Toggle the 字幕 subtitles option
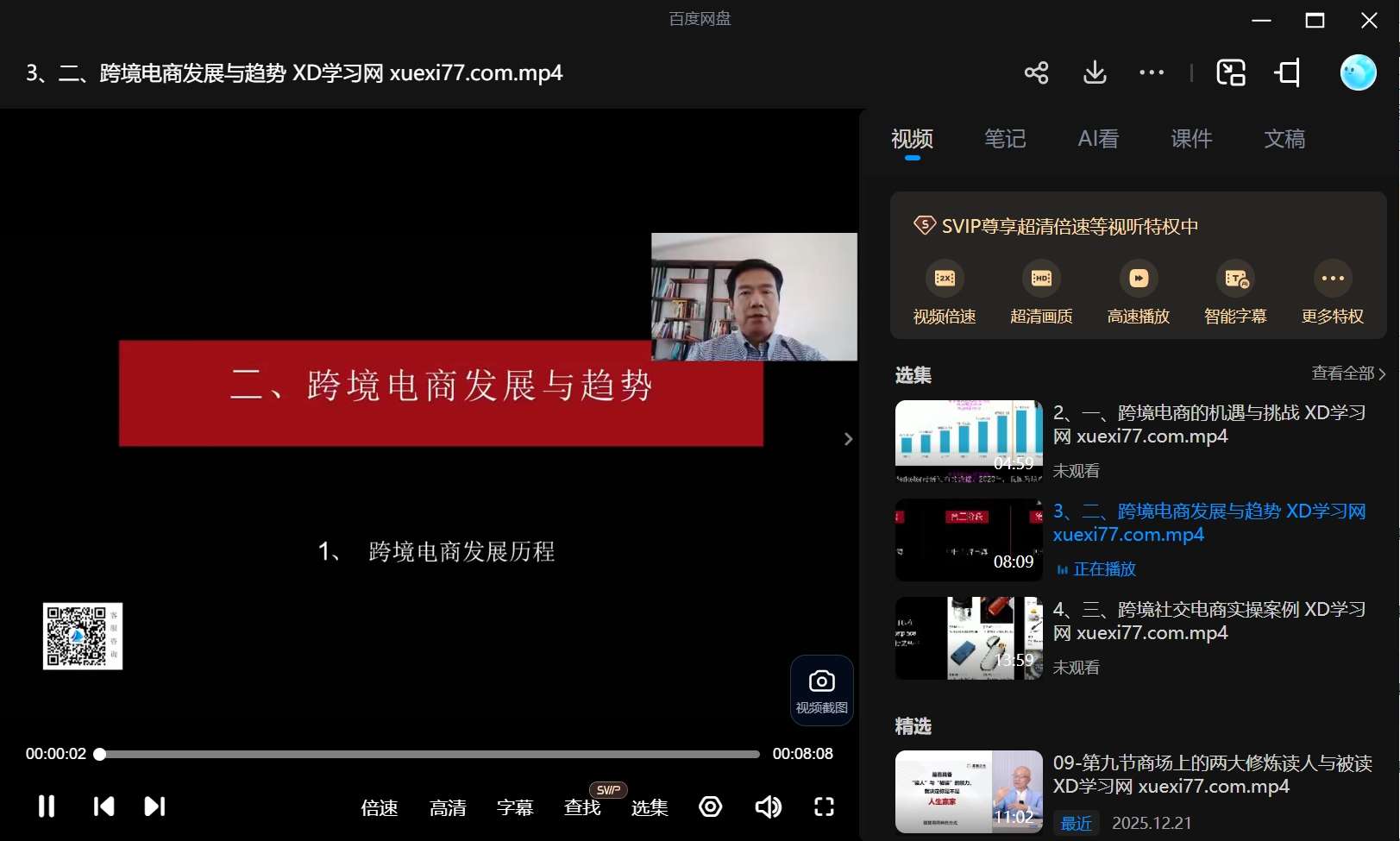 (x=515, y=807)
